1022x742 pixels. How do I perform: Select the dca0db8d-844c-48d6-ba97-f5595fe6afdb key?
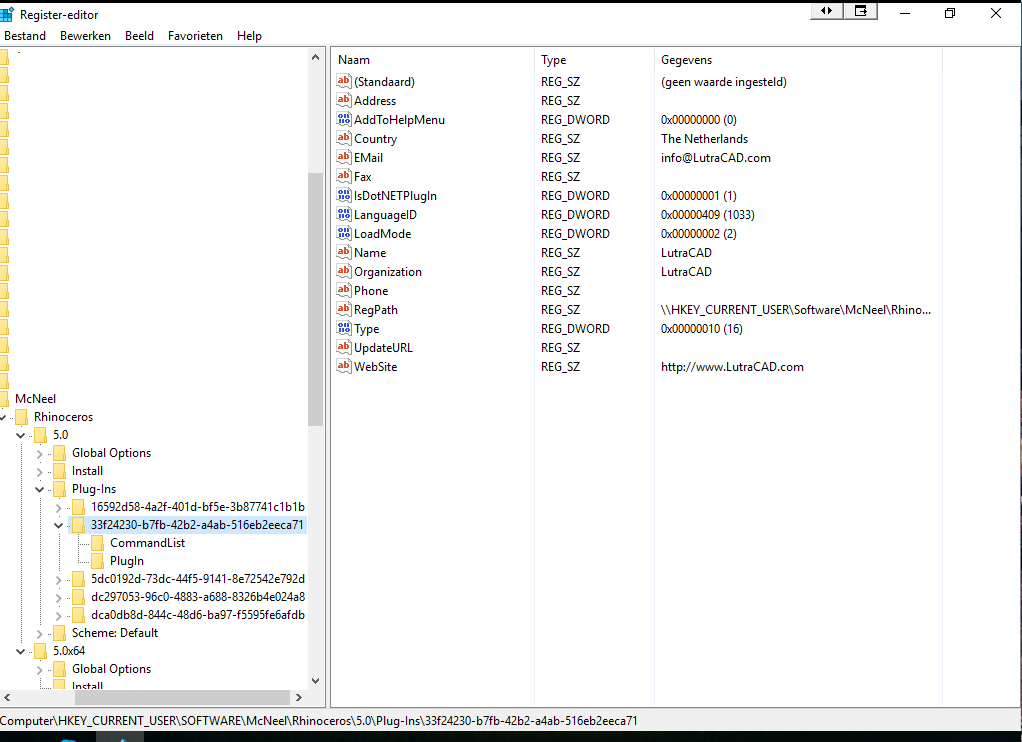pyautogui.click(x=197, y=615)
